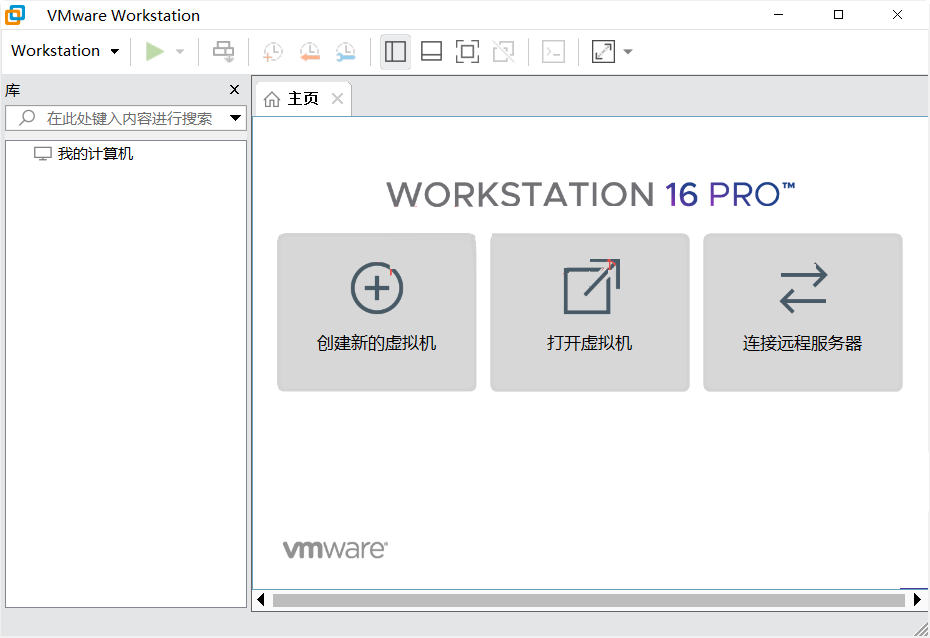Click 创建新的虚拟机 button

click(377, 312)
